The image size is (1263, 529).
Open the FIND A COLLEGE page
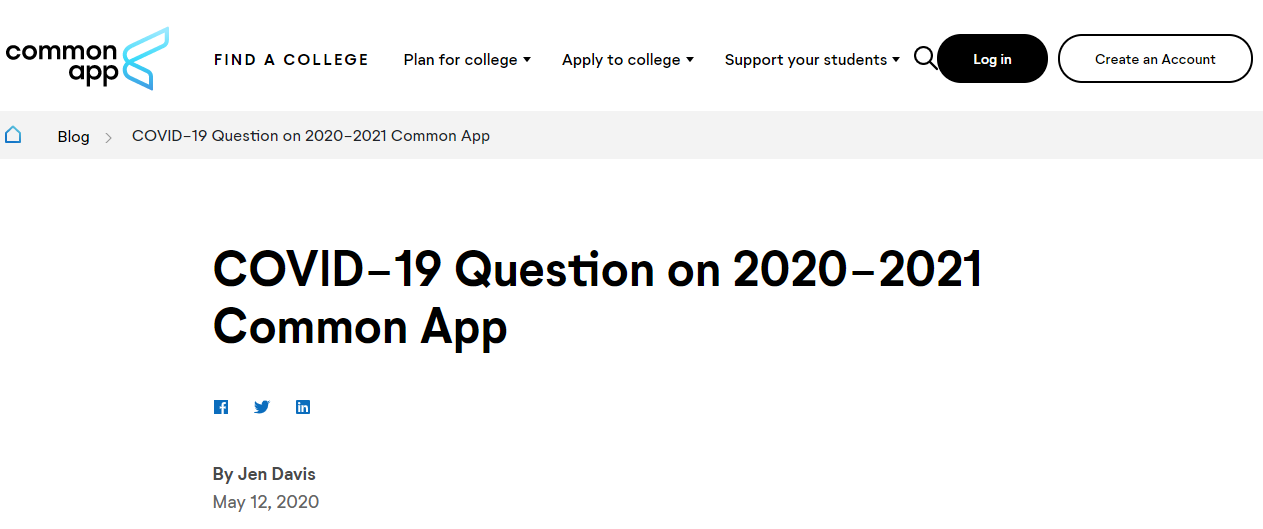tap(291, 60)
